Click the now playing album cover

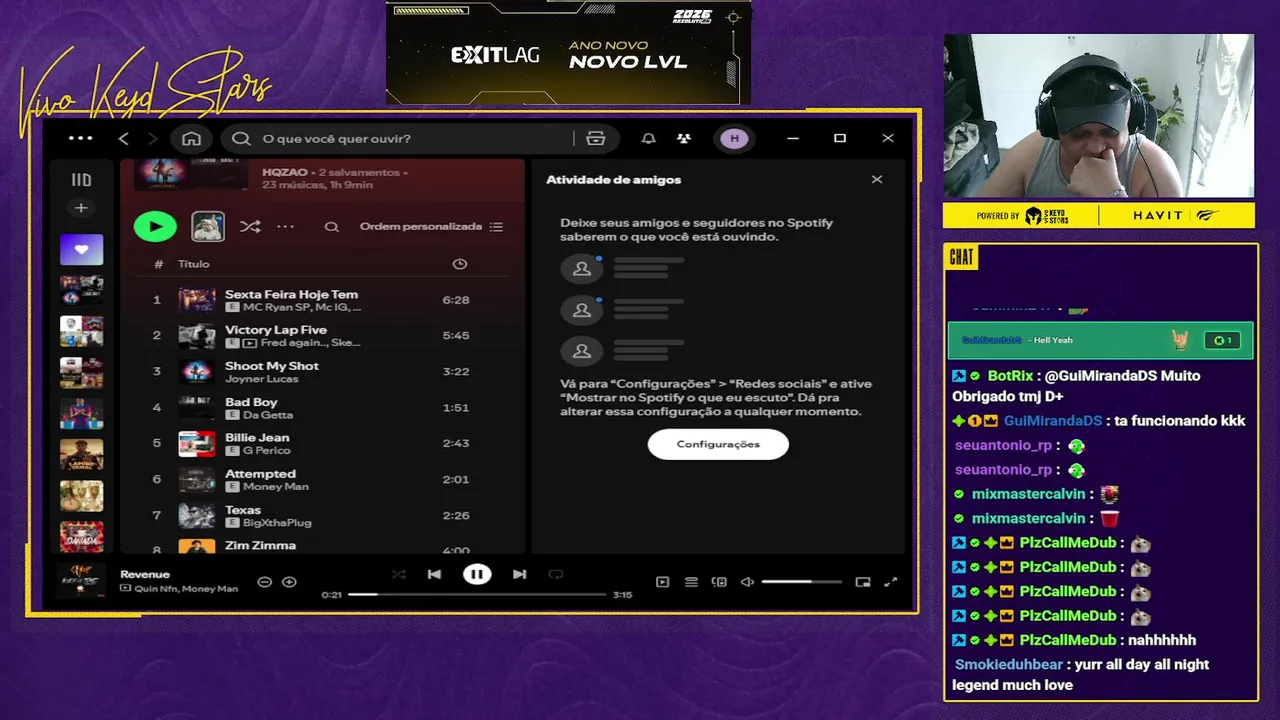[x=81, y=580]
